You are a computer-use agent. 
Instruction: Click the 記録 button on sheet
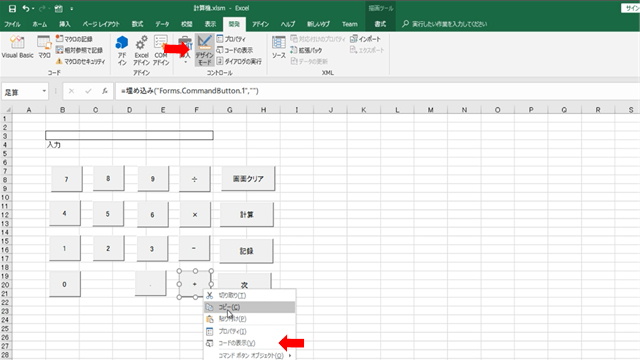pyautogui.click(x=246, y=251)
